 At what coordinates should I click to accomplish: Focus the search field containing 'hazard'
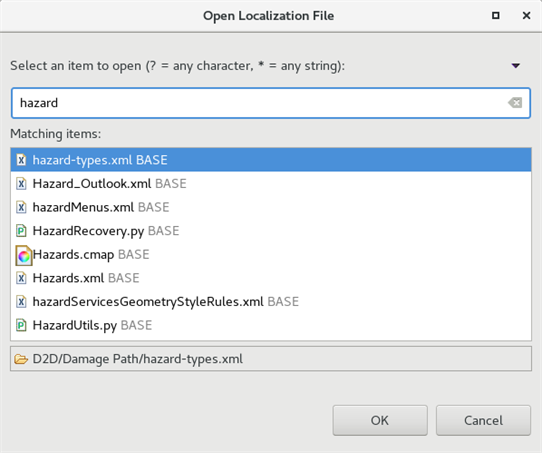point(271,103)
